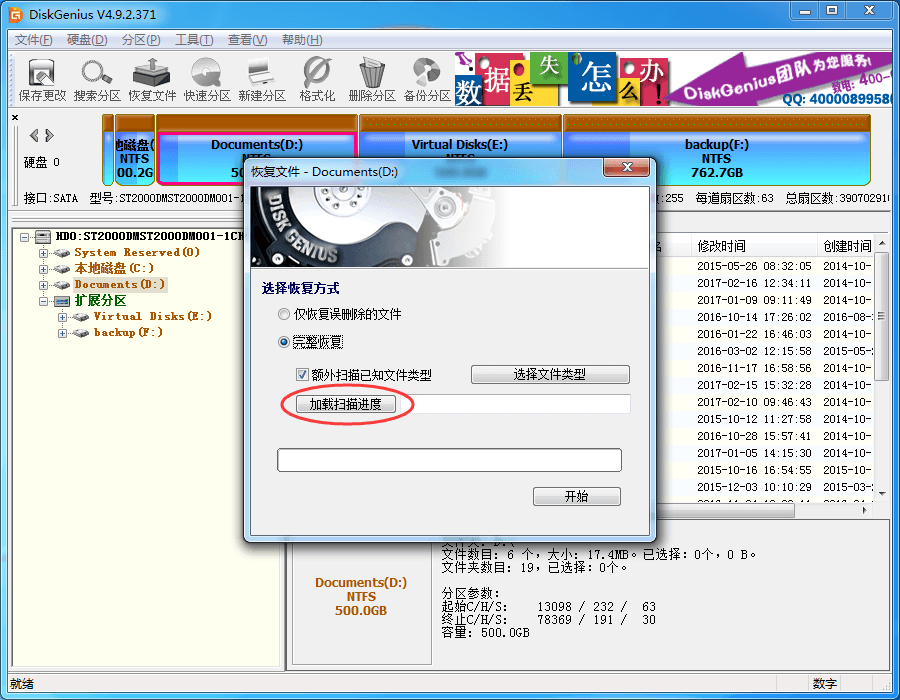Click the DiskGenius app logo in title bar

15,14
